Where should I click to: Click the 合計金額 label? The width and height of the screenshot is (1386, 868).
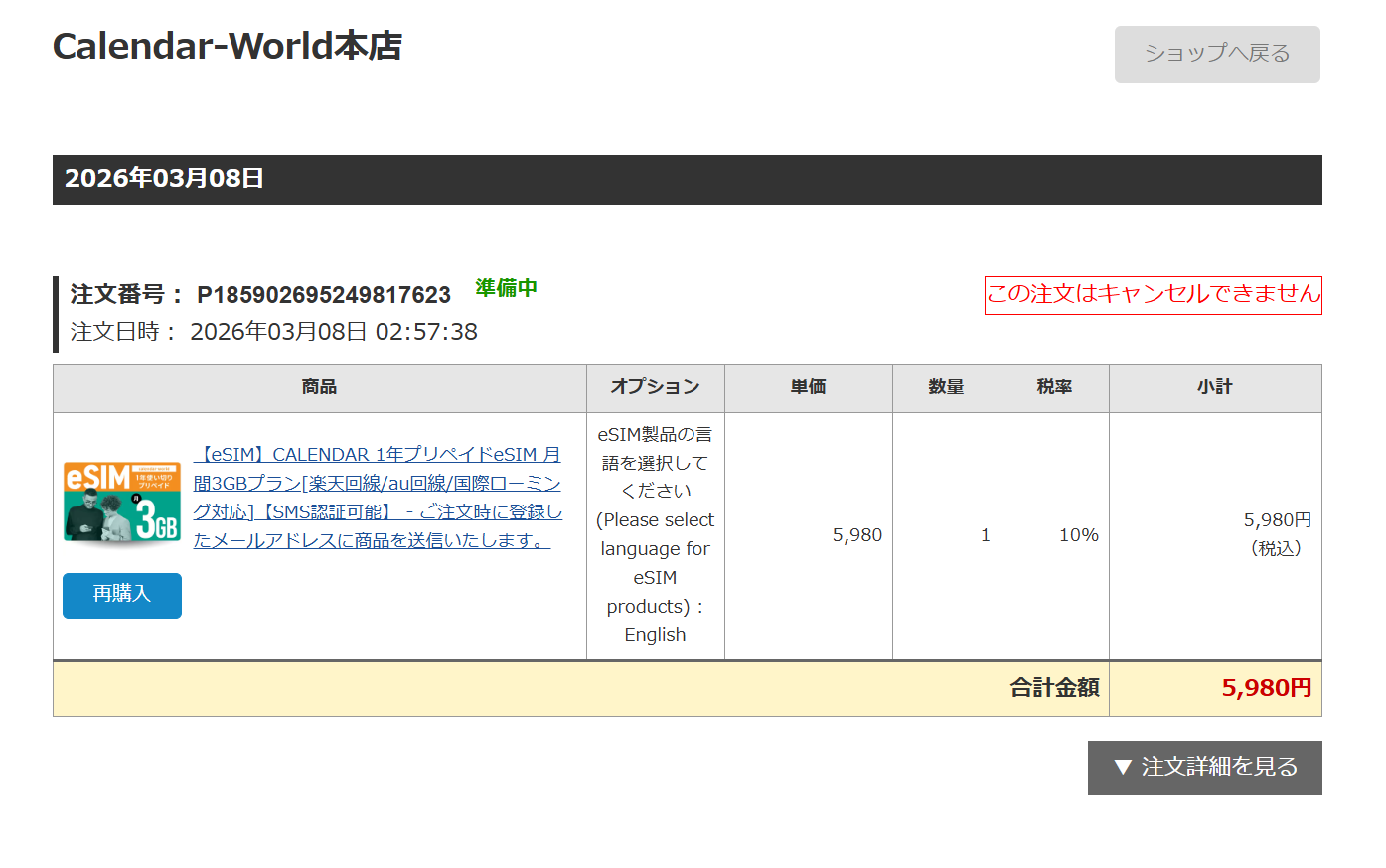coord(1055,688)
